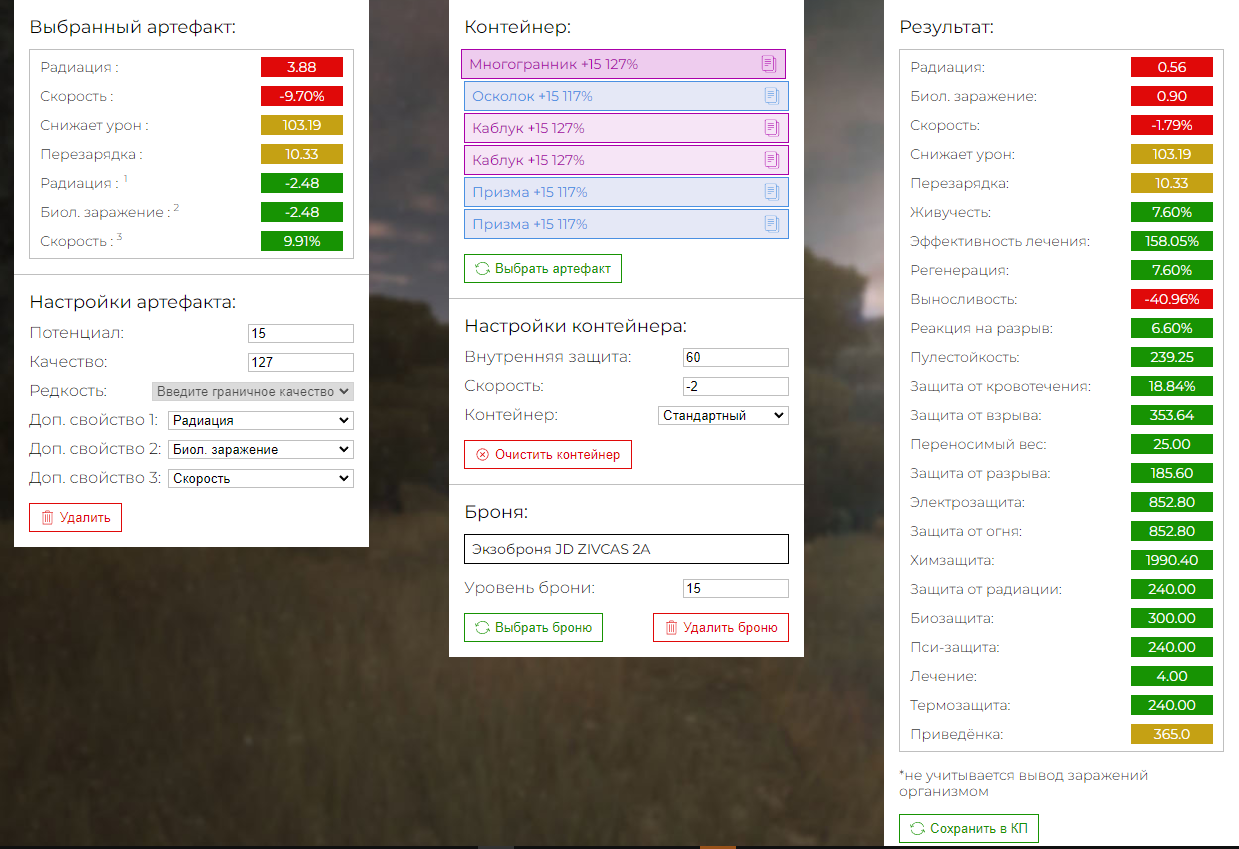
Task: Click the Удалить броню button
Action: click(x=721, y=627)
